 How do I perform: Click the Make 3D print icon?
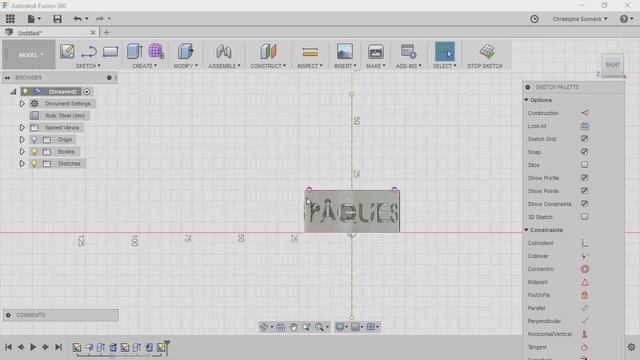(x=376, y=51)
